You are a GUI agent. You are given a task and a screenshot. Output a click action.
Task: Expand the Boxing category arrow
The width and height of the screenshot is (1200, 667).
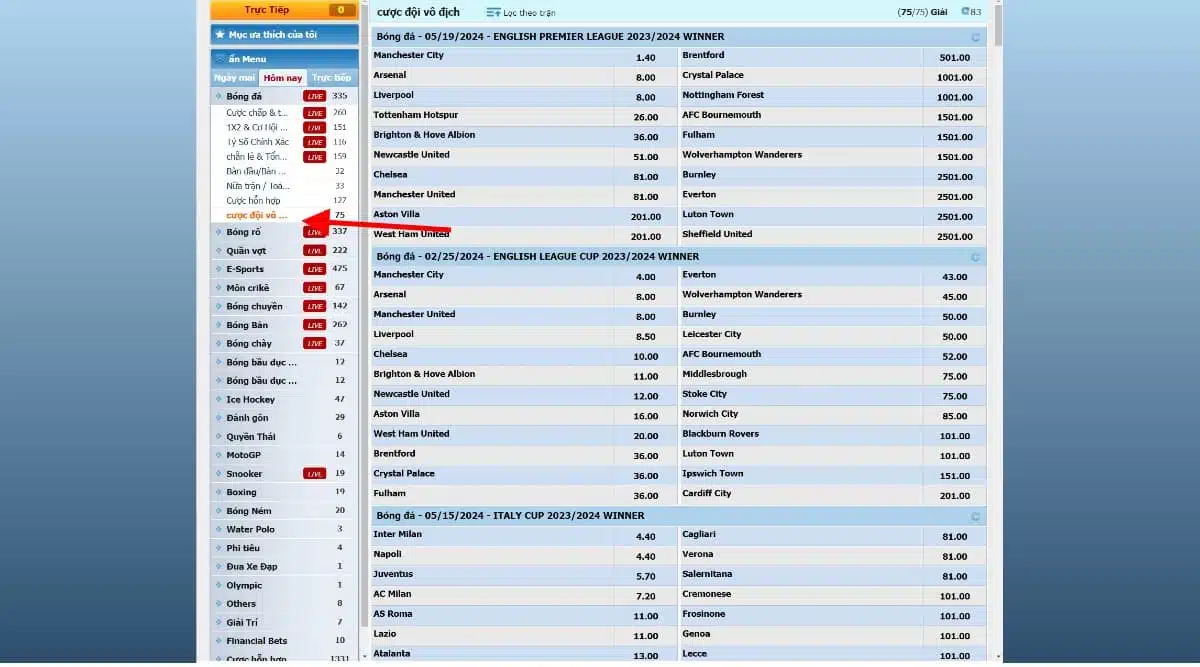218,492
